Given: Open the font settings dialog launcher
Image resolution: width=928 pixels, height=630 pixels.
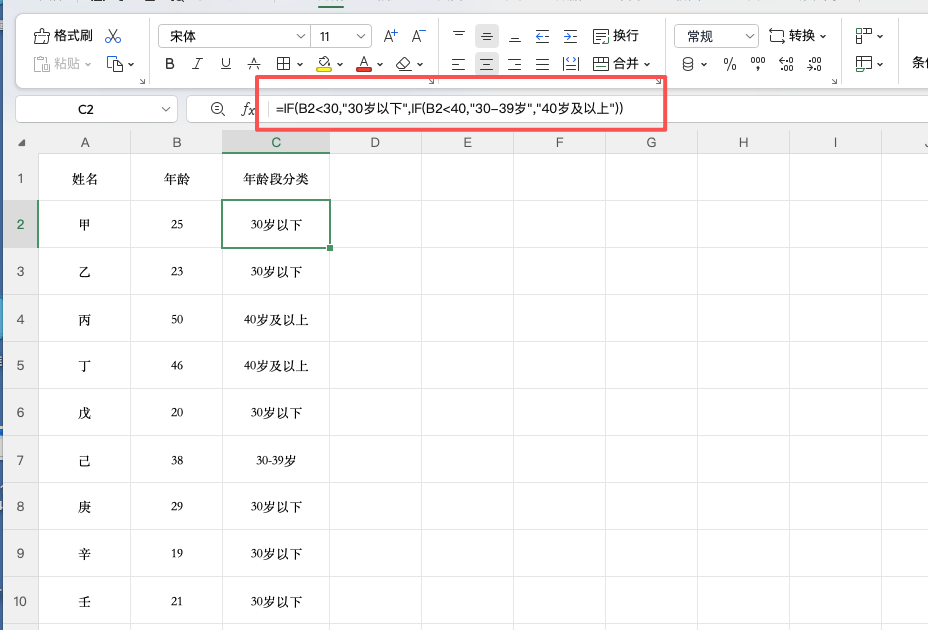Looking at the screenshot, I should tap(431, 81).
